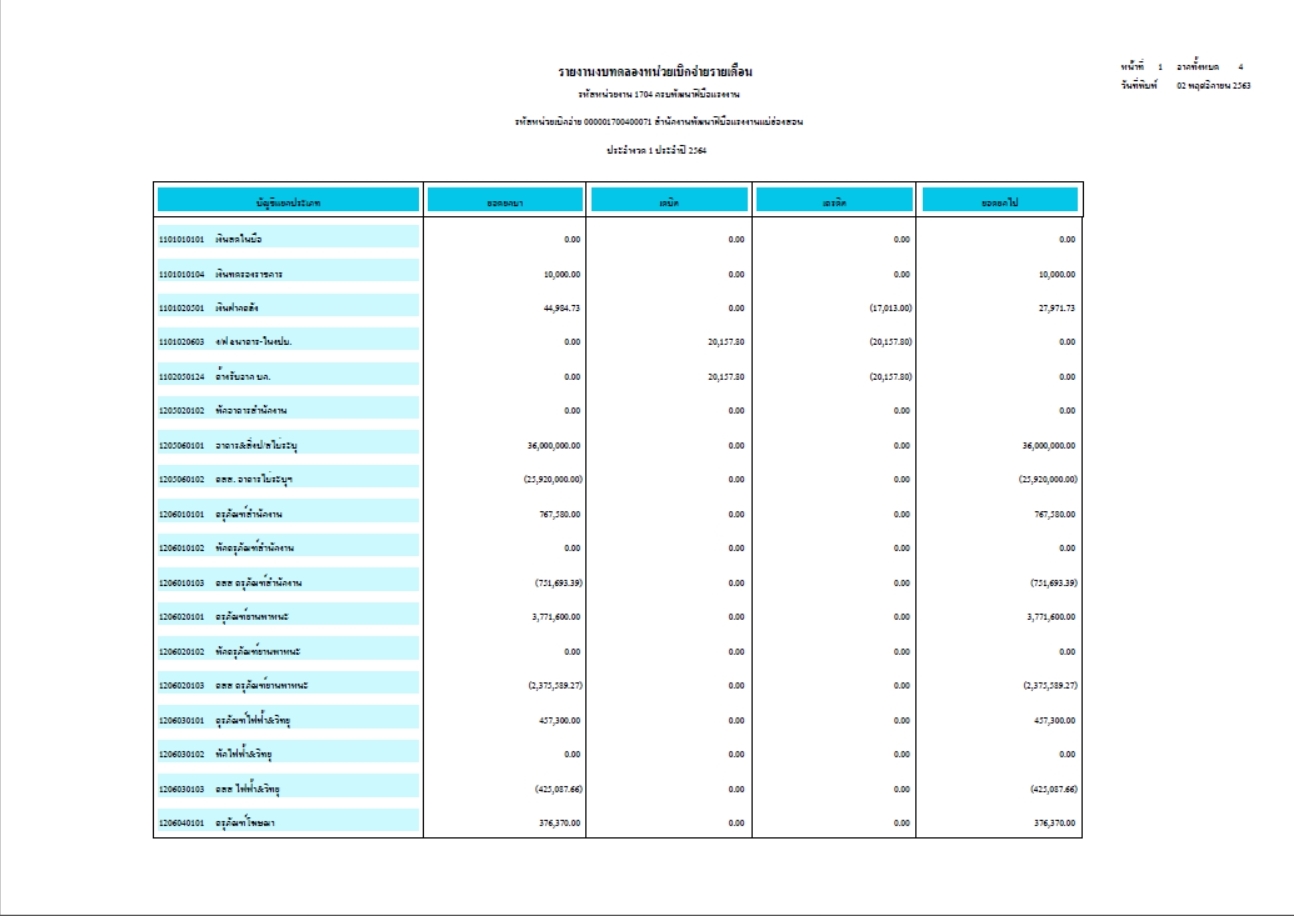The height and width of the screenshot is (916, 1294).
Task: Select the ยอดยกมา column header
Action: 504,200
